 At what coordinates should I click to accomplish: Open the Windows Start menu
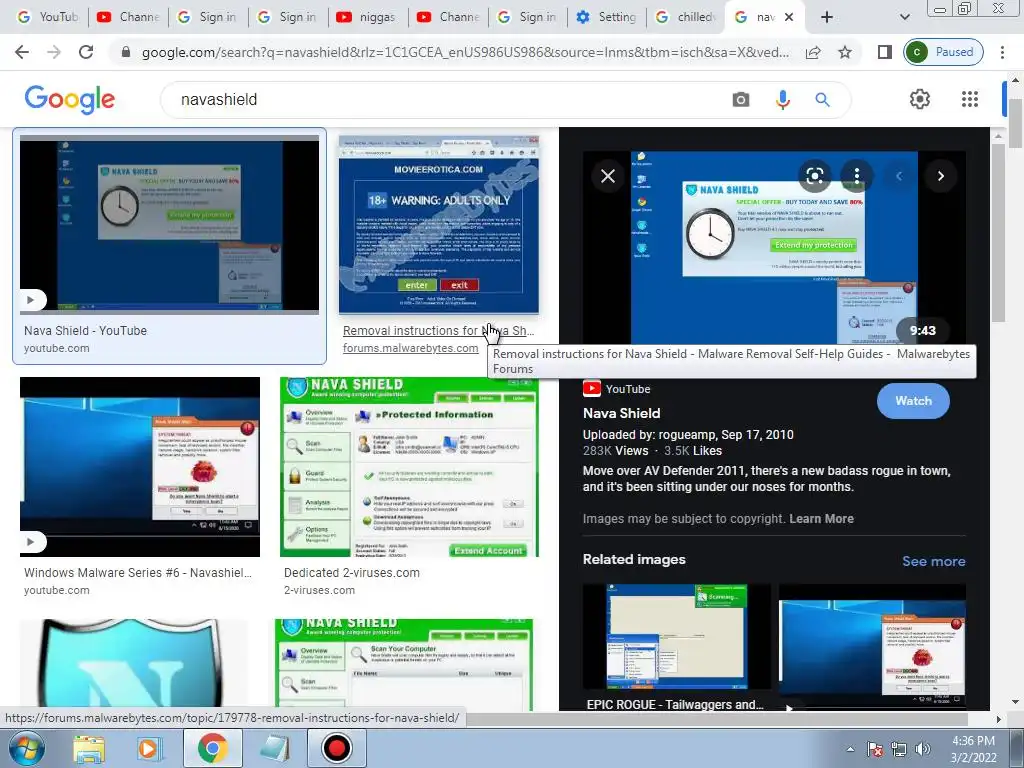point(26,748)
